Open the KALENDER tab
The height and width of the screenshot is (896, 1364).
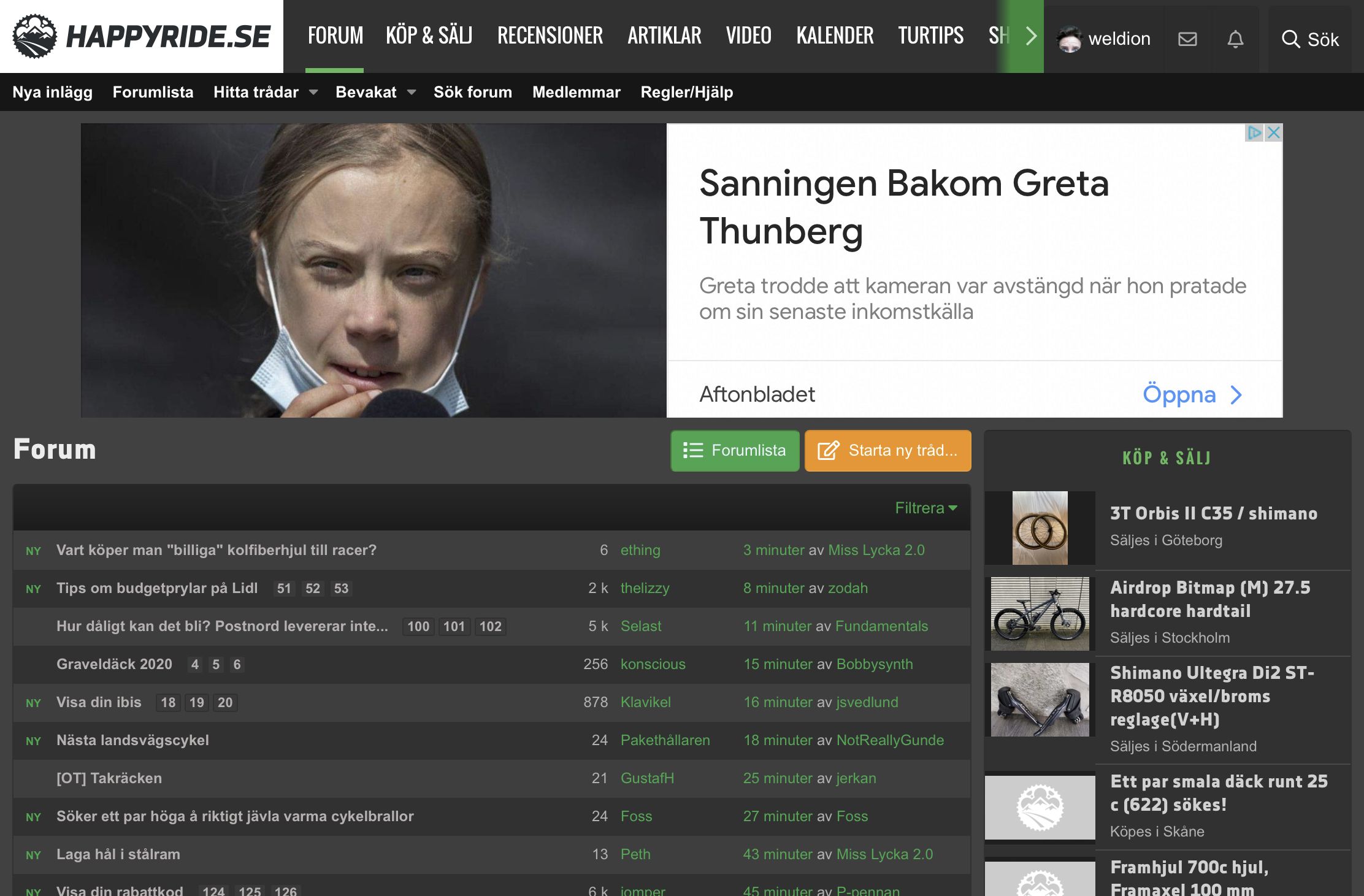835,36
